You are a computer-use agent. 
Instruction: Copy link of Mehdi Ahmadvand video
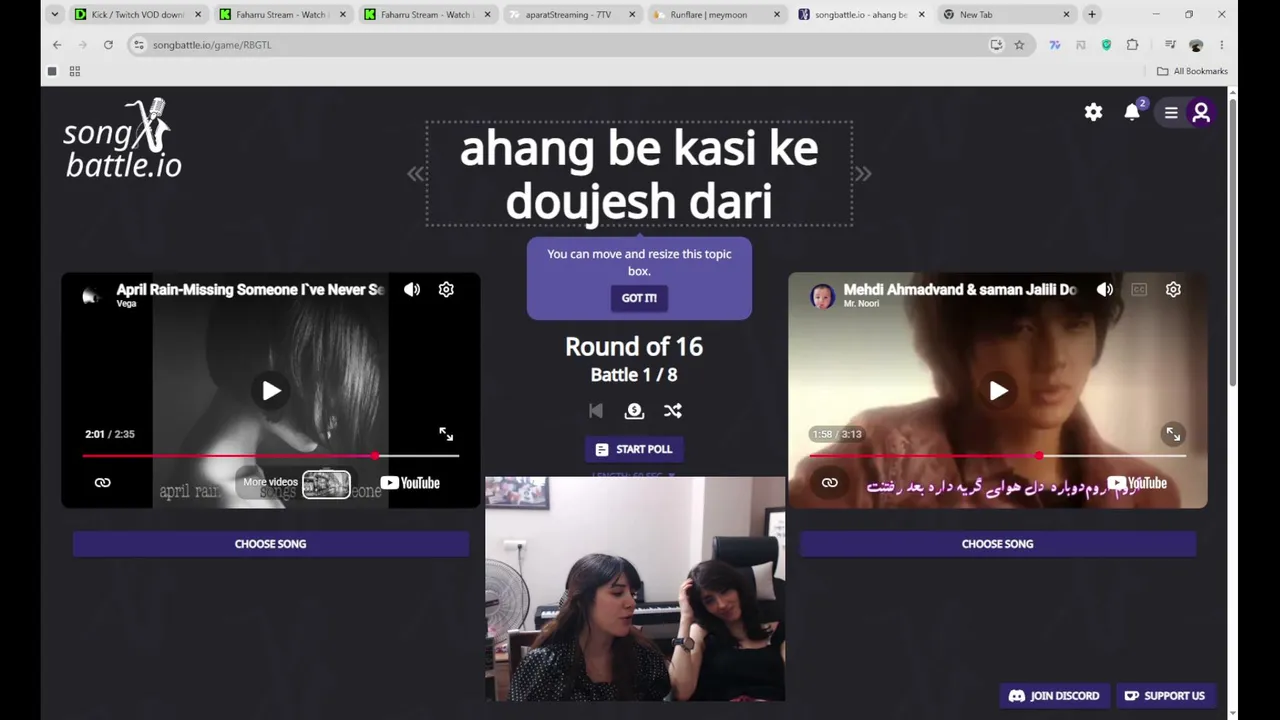(x=829, y=483)
